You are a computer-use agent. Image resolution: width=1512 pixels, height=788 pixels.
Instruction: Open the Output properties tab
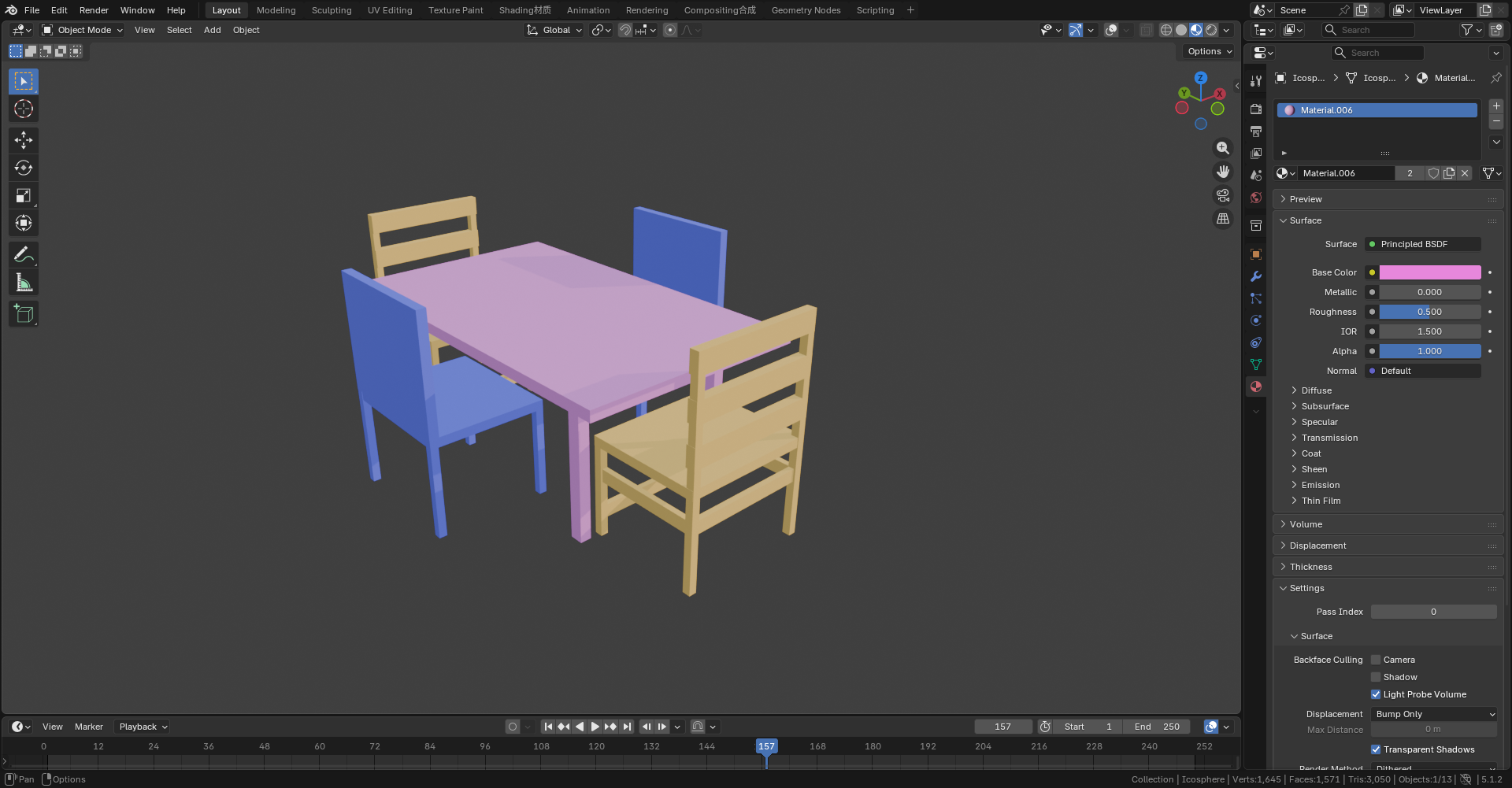pyautogui.click(x=1256, y=131)
